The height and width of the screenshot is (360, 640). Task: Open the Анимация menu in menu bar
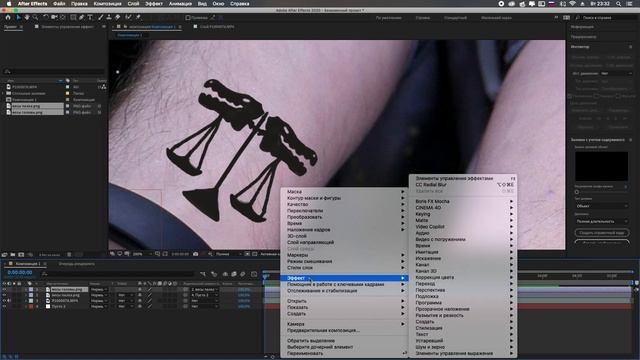click(180, 4)
